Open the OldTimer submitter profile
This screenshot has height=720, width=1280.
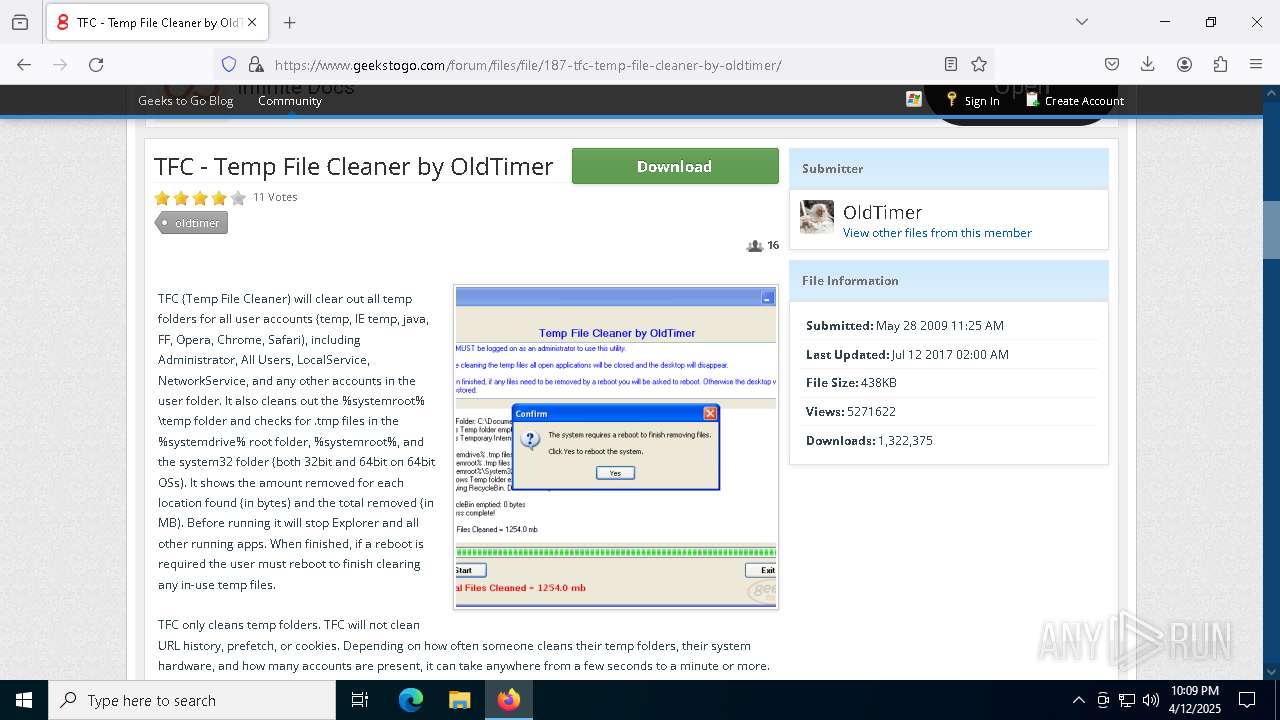pyautogui.click(x=882, y=212)
